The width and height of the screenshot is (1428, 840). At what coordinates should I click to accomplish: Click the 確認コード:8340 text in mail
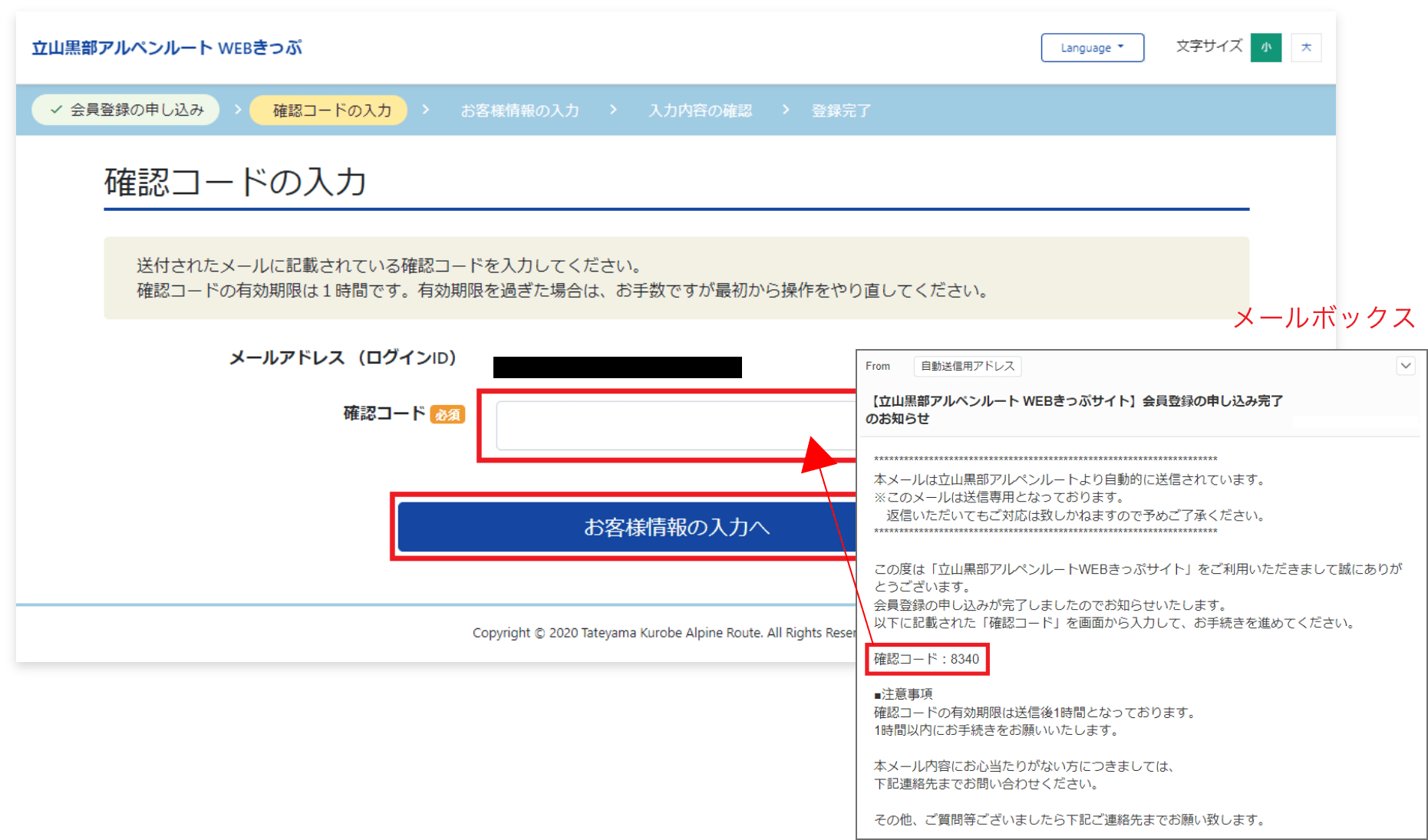coord(926,659)
